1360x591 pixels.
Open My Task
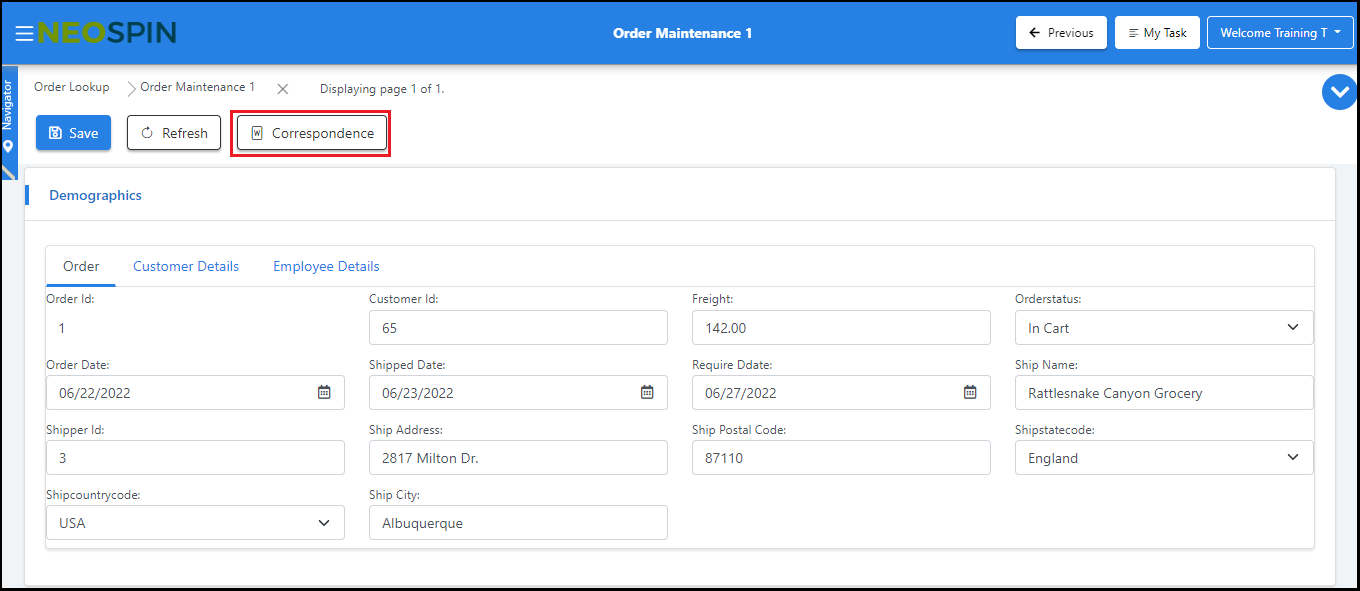pyautogui.click(x=1157, y=33)
